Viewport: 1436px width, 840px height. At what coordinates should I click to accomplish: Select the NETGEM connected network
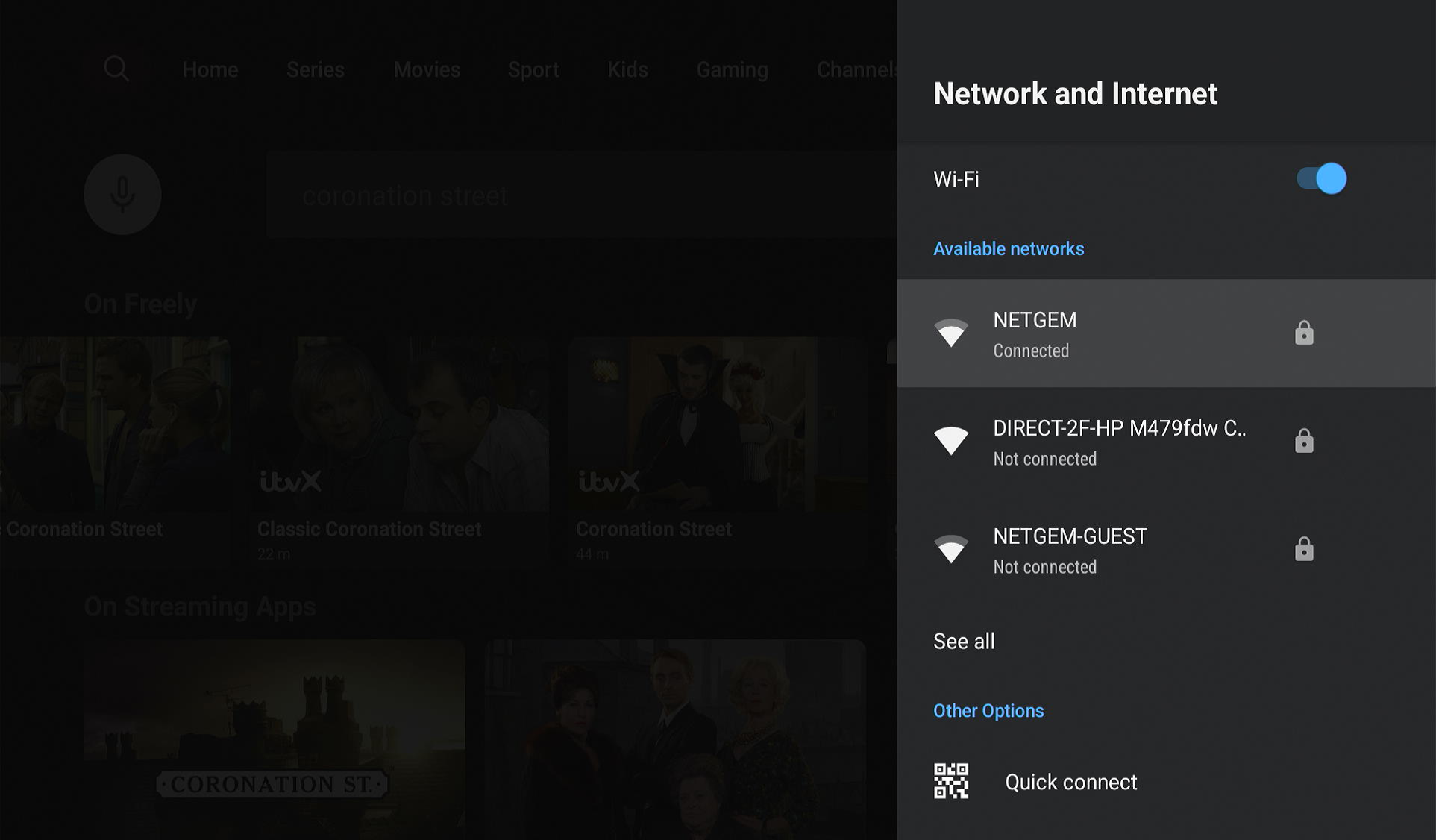point(1166,333)
